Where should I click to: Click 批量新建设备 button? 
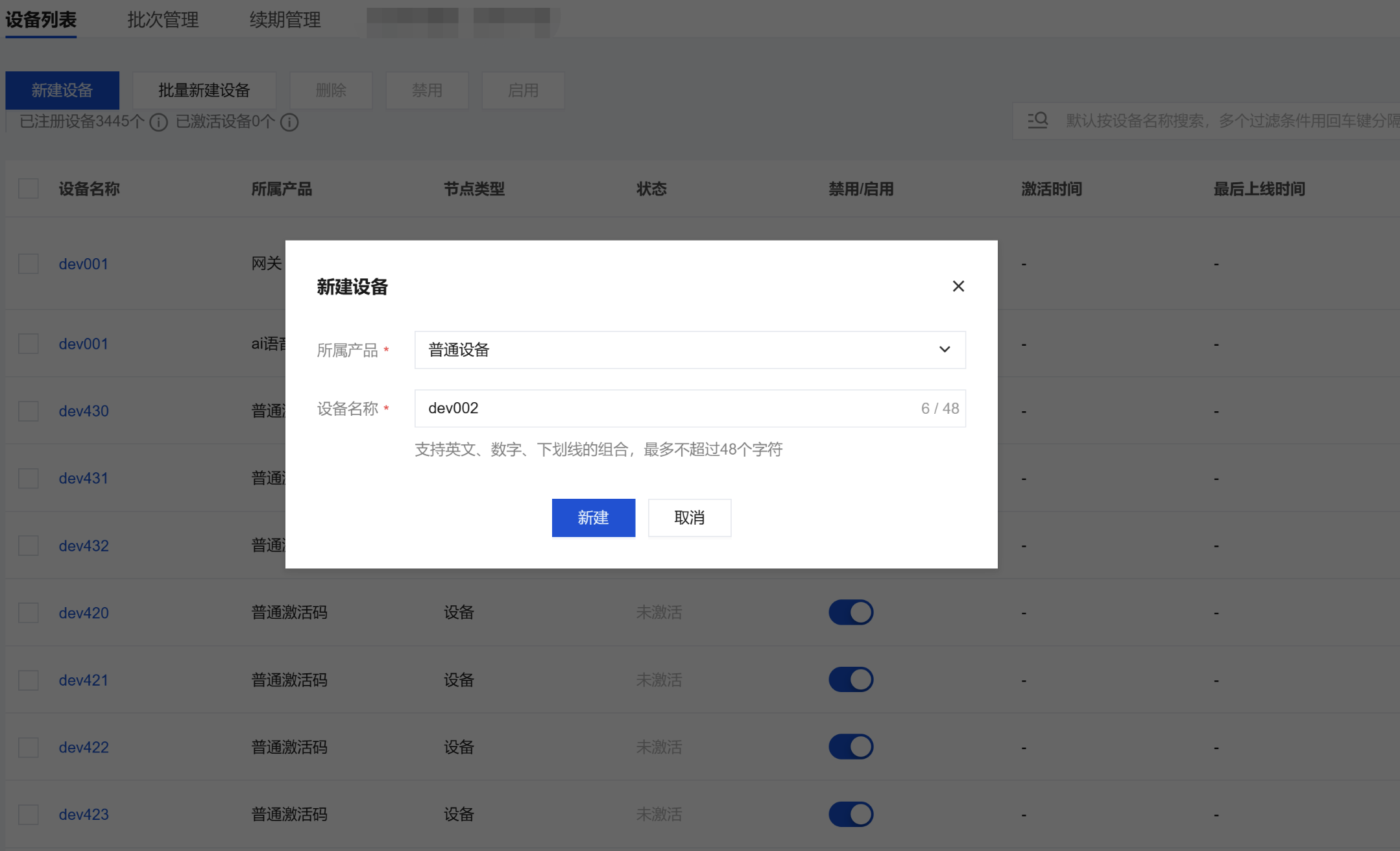pyautogui.click(x=204, y=90)
